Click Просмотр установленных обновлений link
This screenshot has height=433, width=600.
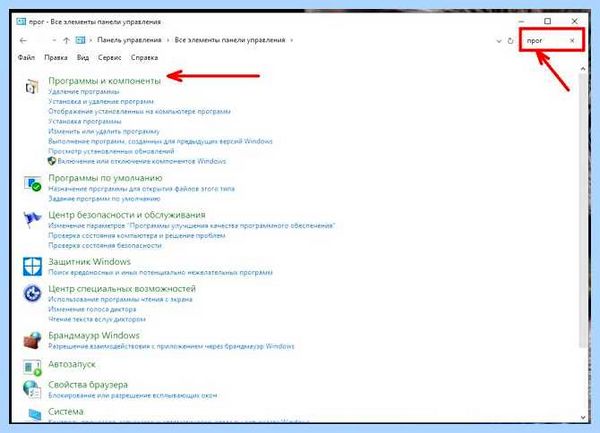tap(111, 151)
